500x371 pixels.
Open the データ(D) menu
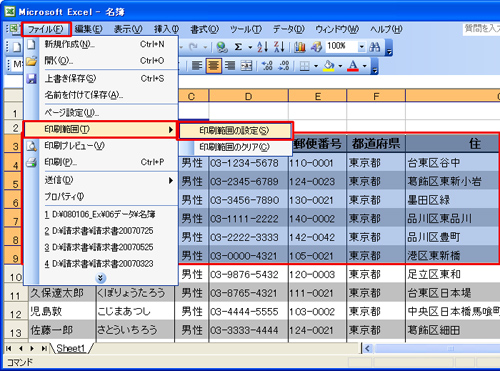289,29
